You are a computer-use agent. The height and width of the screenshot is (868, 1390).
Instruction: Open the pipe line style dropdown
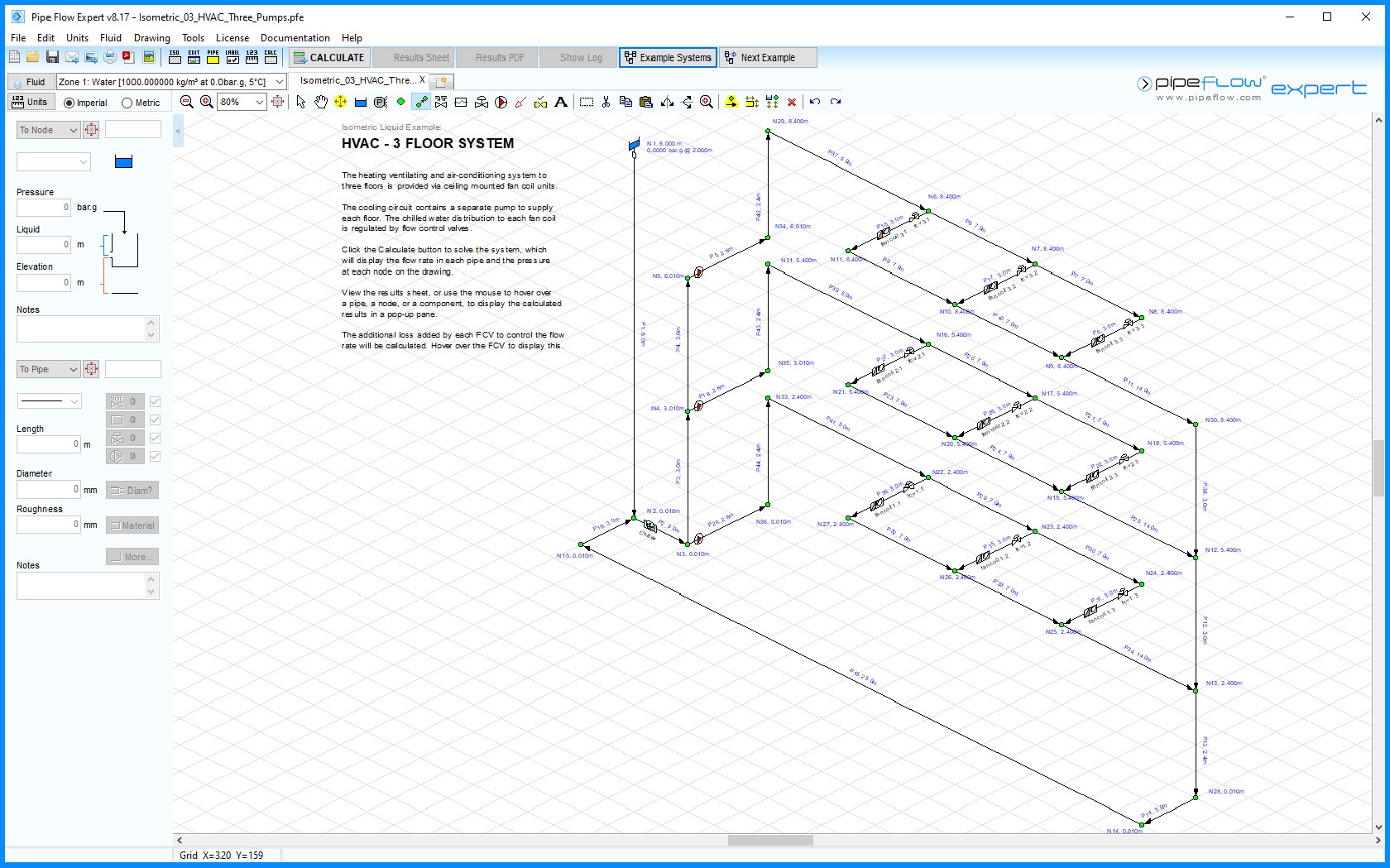tap(50, 401)
